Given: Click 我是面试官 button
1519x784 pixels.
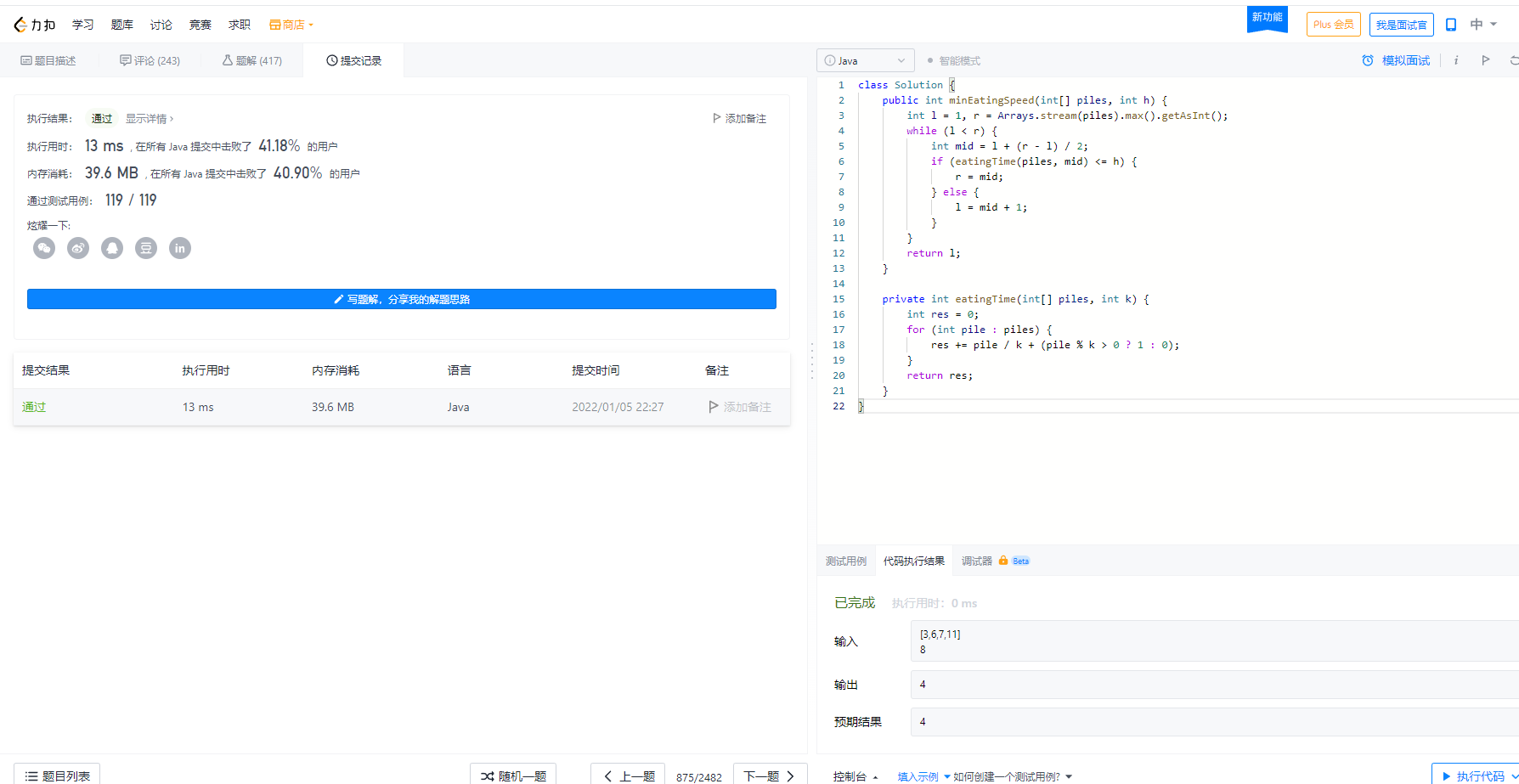Looking at the screenshot, I should (1402, 25).
